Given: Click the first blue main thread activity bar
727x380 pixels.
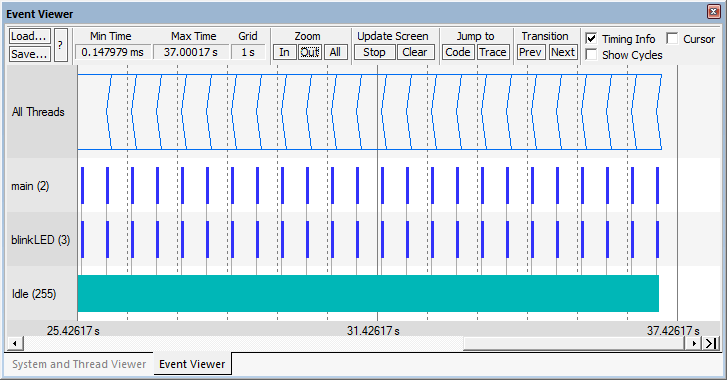Looking at the screenshot, I should [x=83, y=185].
